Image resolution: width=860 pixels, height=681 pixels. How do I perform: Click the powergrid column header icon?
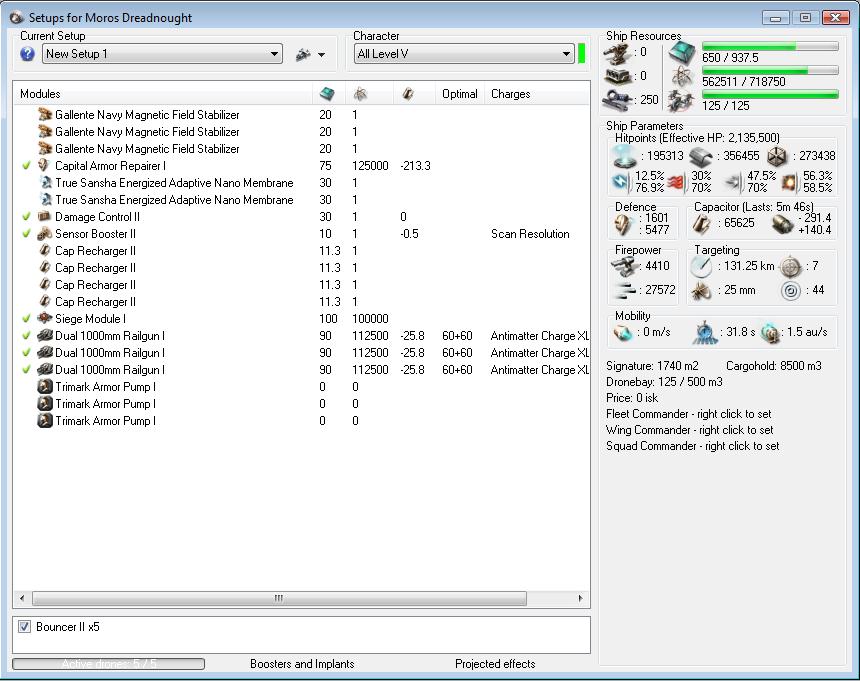[360, 94]
